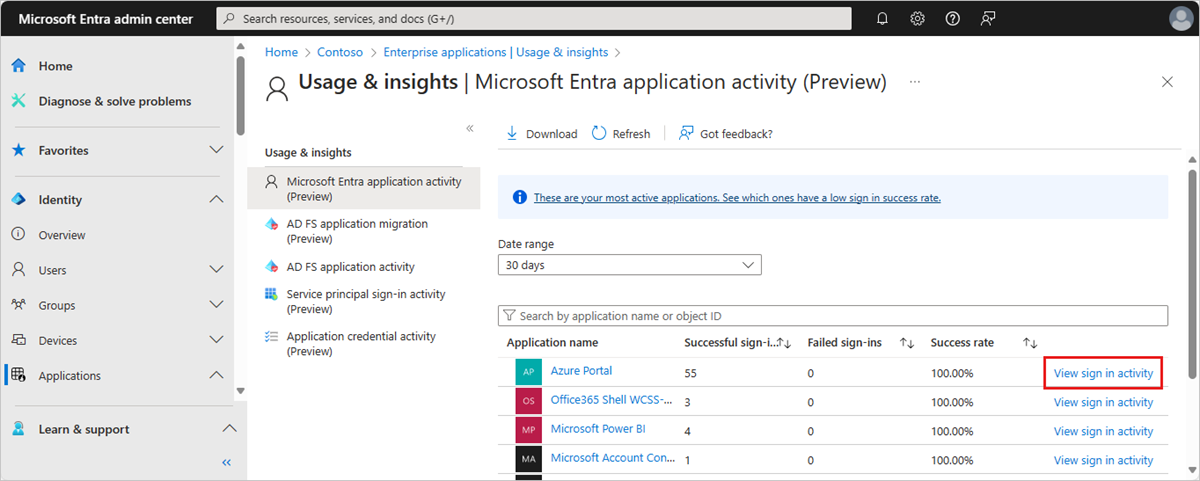This screenshot has height=481, width=1200.
Task: Toggle sort on Success rate column
Action: click(x=1030, y=343)
